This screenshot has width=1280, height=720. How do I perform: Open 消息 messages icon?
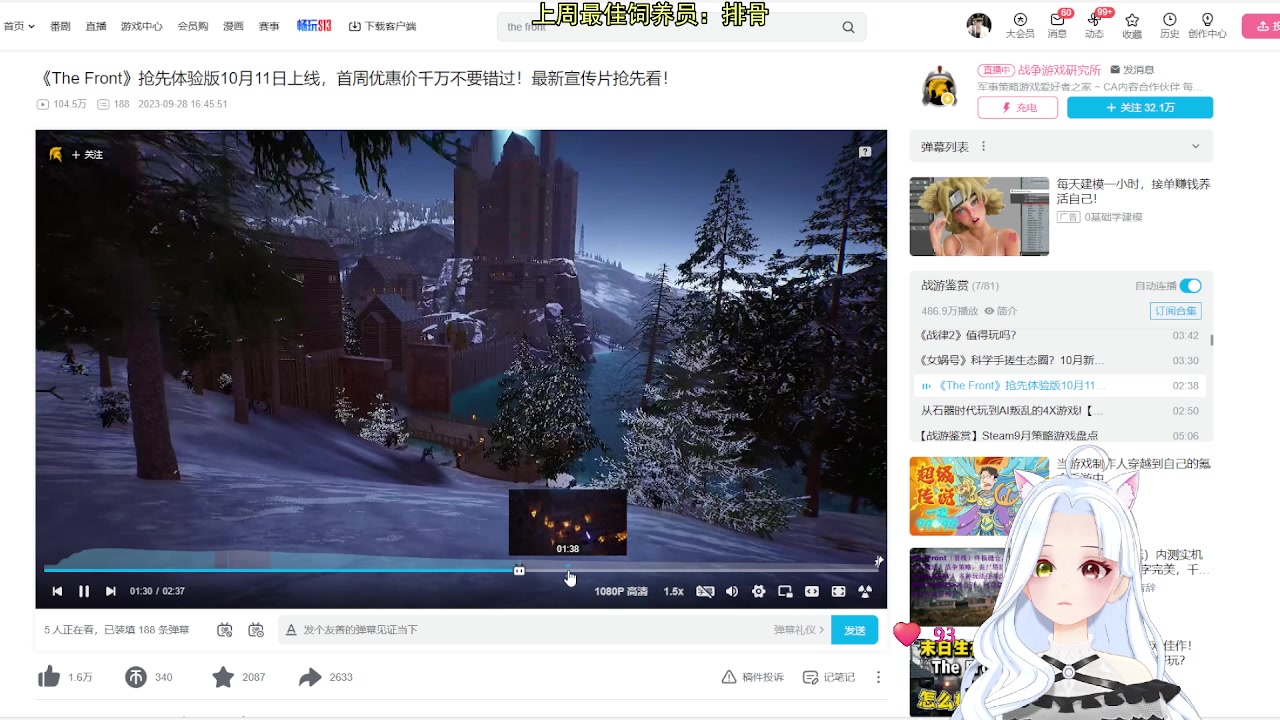(1057, 26)
